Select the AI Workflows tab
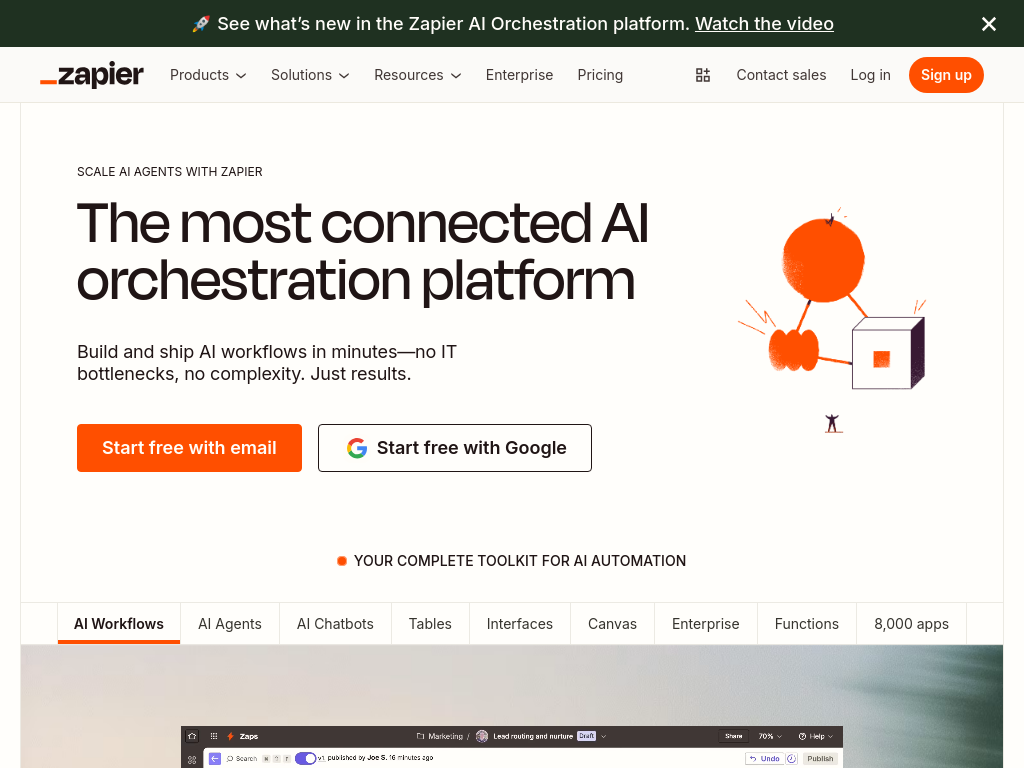Screen dimensions: 1024x768 coord(119,624)
